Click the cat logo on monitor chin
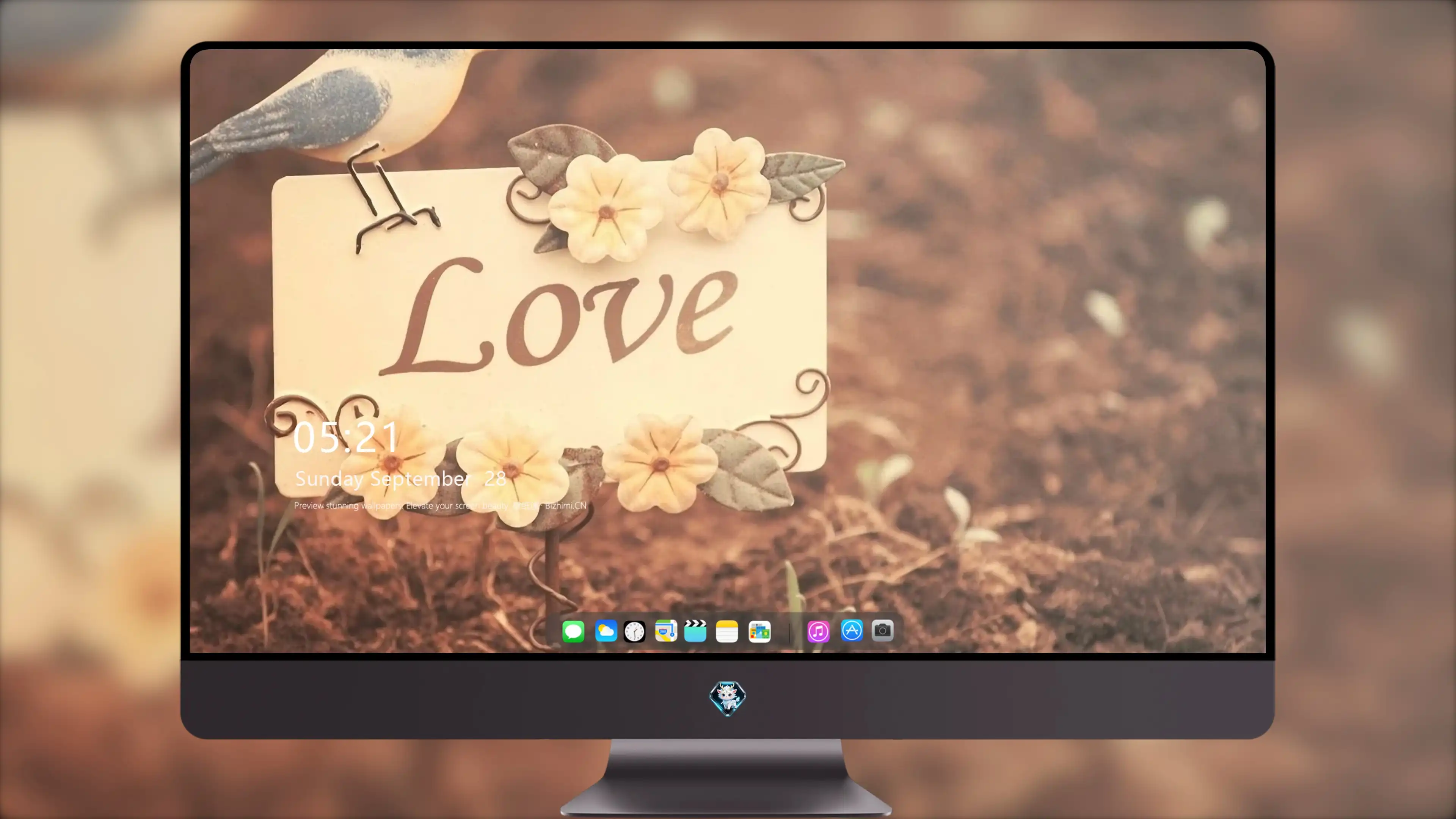Viewport: 1456px width, 819px height. coord(728,698)
